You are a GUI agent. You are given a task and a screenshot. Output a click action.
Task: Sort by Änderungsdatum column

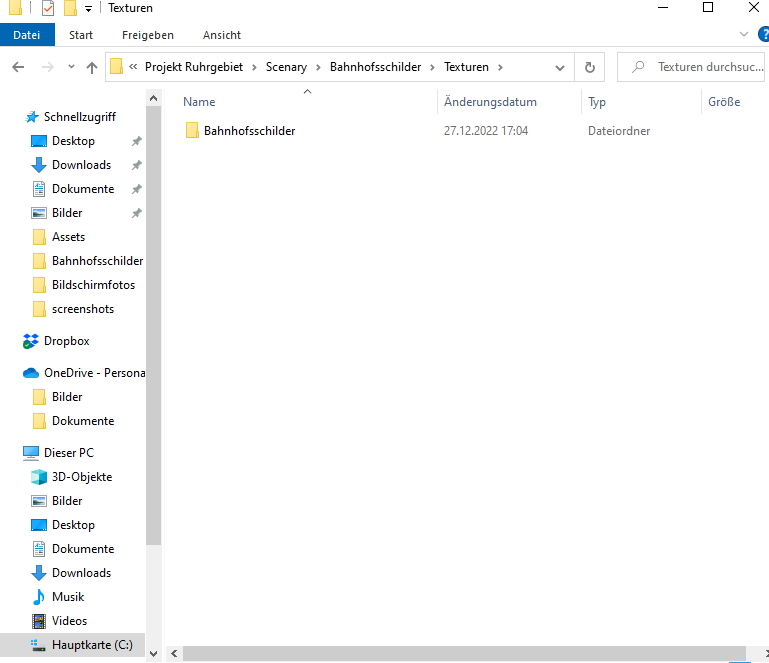coord(490,102)
